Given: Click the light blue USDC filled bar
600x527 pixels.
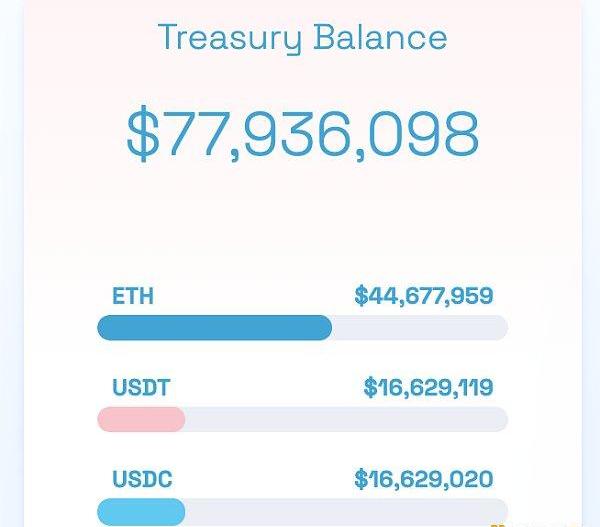Looking at the screenshot, I should pos(140,511).
